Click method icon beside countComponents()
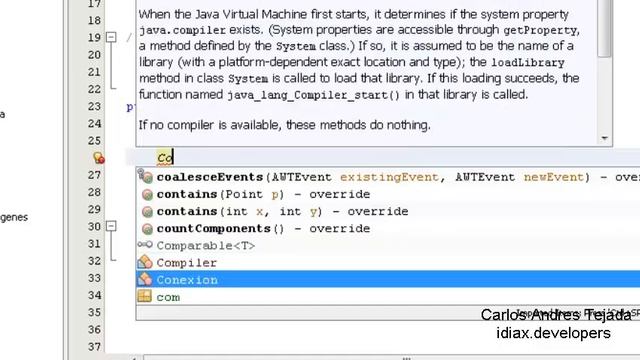Screen dimensions: 640x360 (147, 229)
